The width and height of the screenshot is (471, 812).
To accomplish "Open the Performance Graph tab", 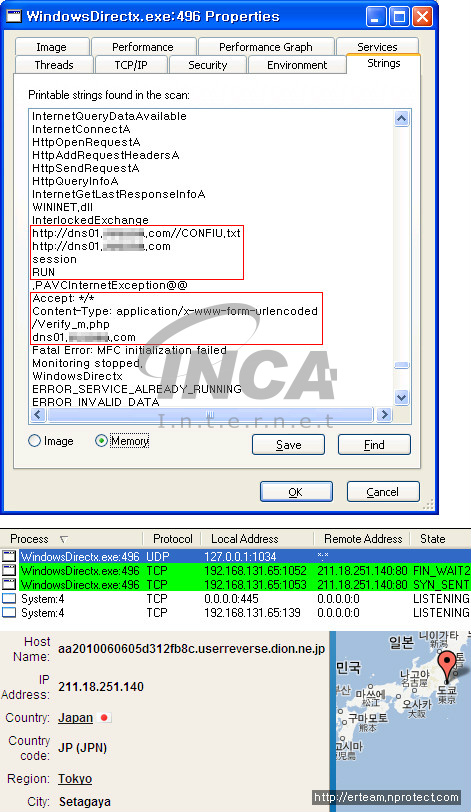I will pyautogui.click(x=266, y=47).
